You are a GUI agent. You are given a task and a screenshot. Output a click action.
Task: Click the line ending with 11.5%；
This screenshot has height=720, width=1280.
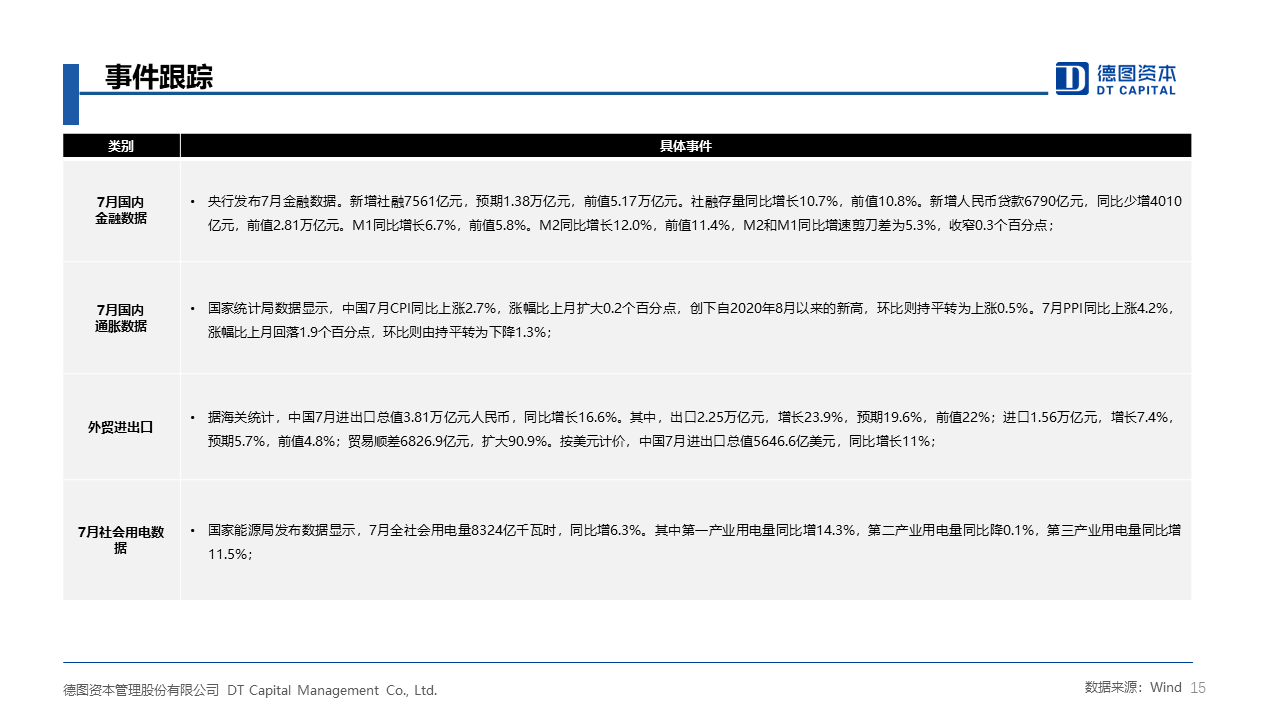pos(229,554)
